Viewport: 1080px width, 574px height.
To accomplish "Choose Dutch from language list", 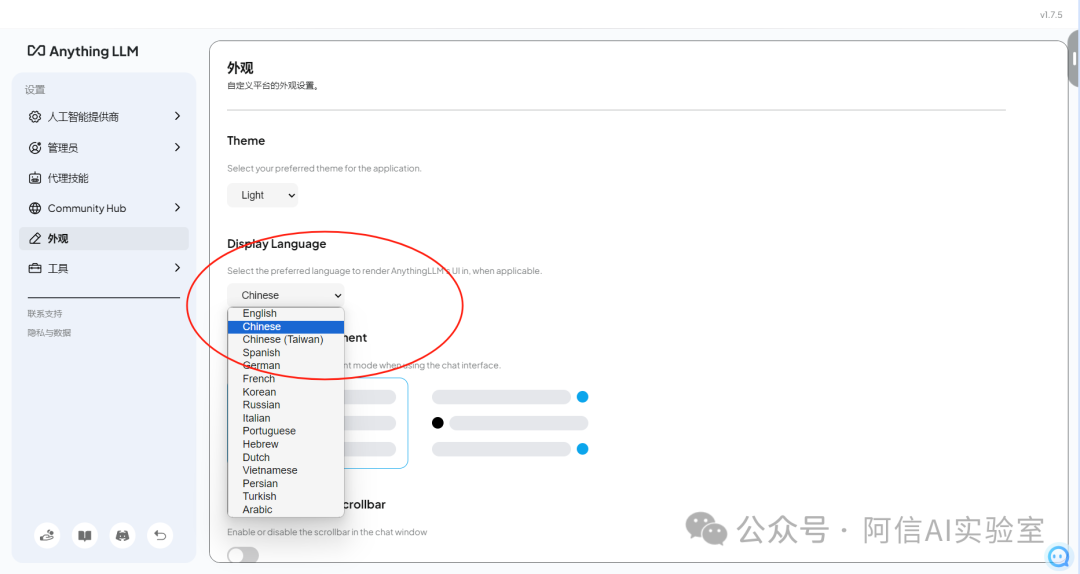I will click(x=286, y=458).
